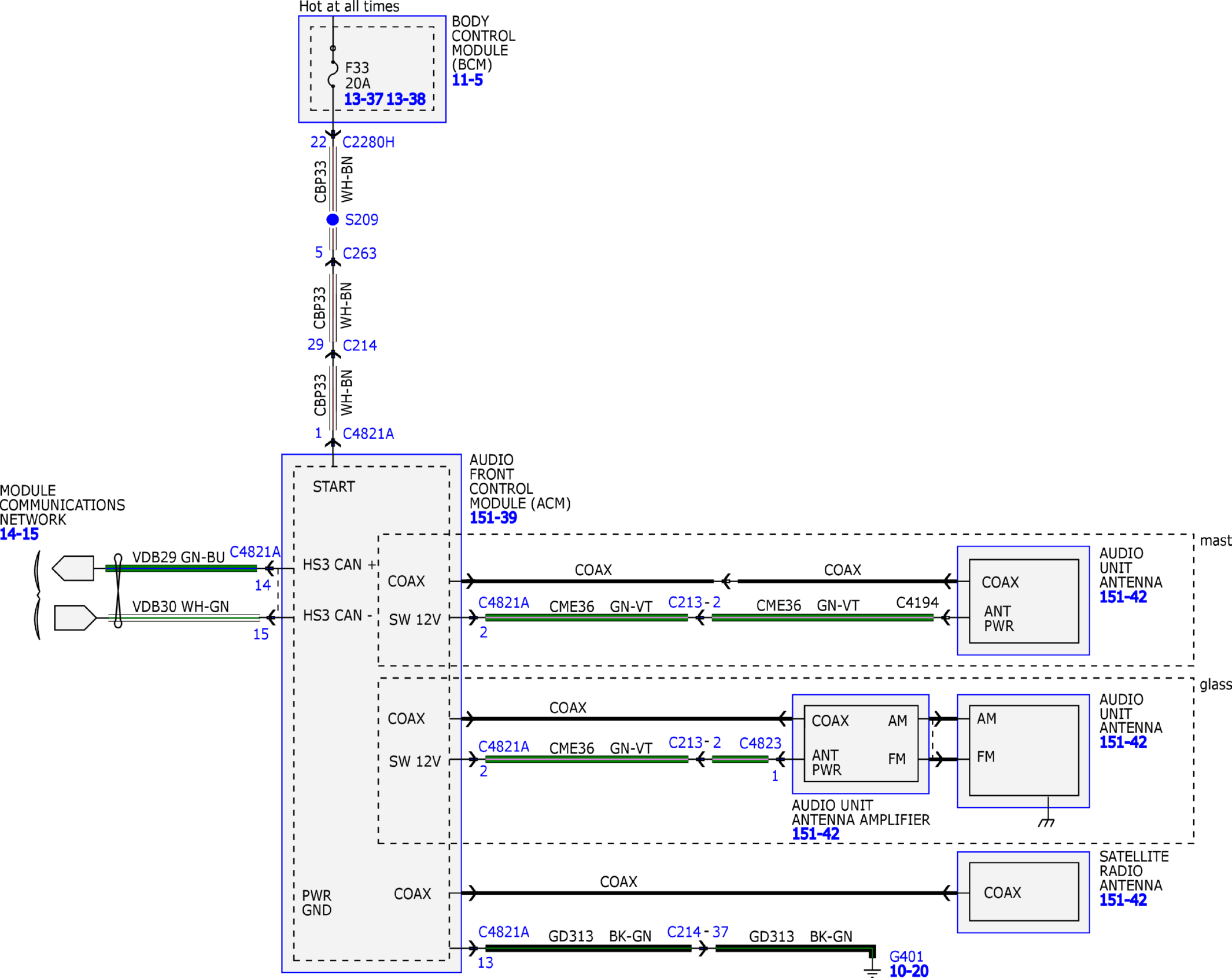The image size is (1232, 978).
Task: Select 'SATELLITE RADIO ANTENNA' title
Action: pos(1134,871)
